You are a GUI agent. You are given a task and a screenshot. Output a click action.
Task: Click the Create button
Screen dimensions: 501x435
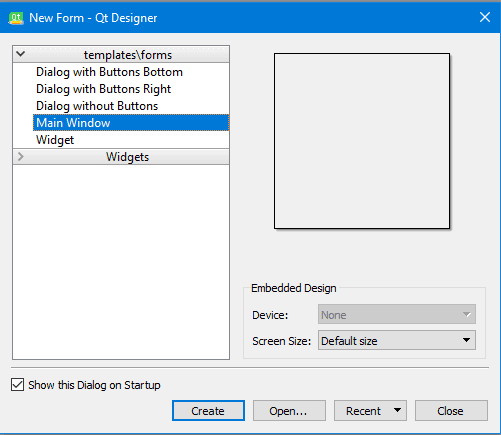pyautogui.click(x=208, y=411)
